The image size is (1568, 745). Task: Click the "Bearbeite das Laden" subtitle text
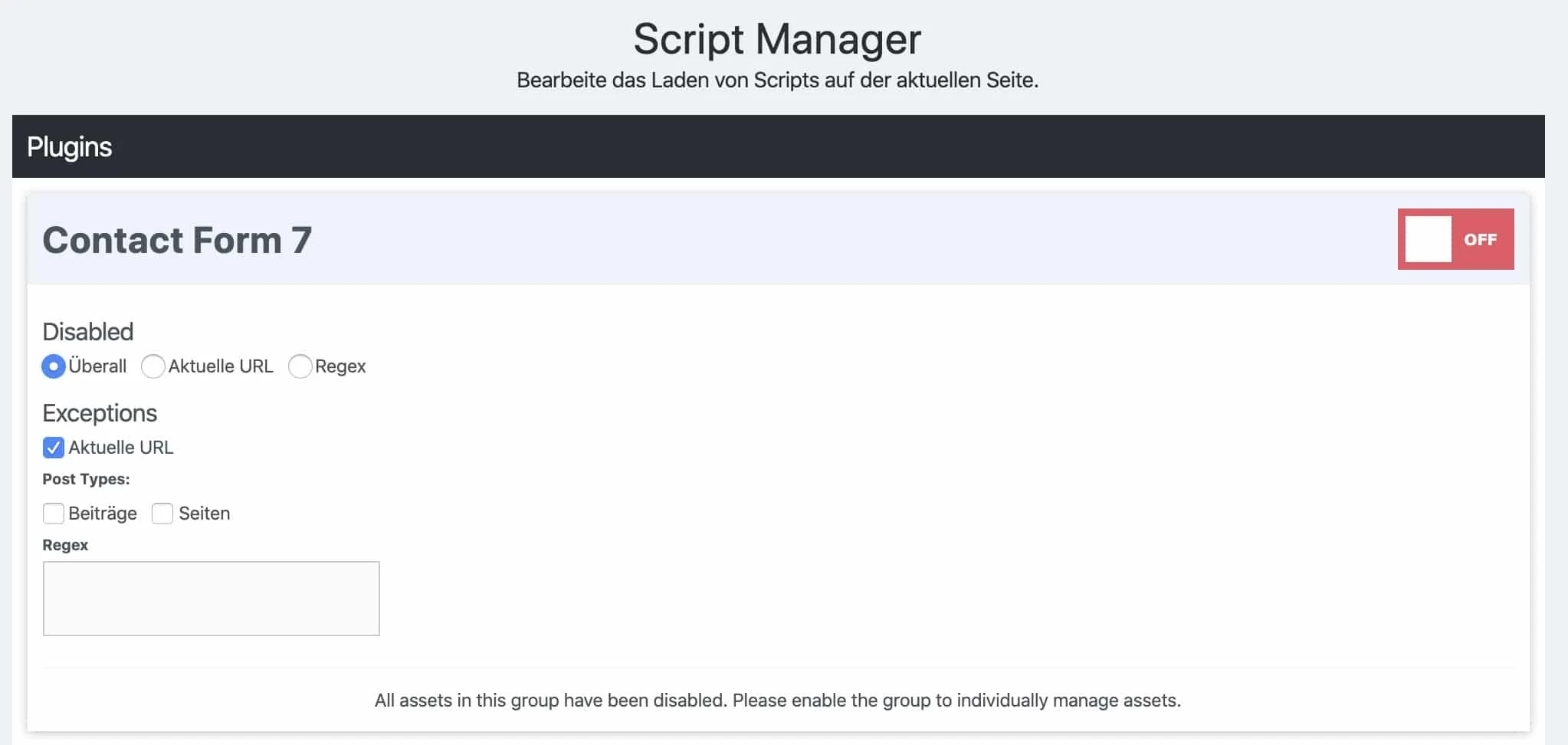point(778,79)
